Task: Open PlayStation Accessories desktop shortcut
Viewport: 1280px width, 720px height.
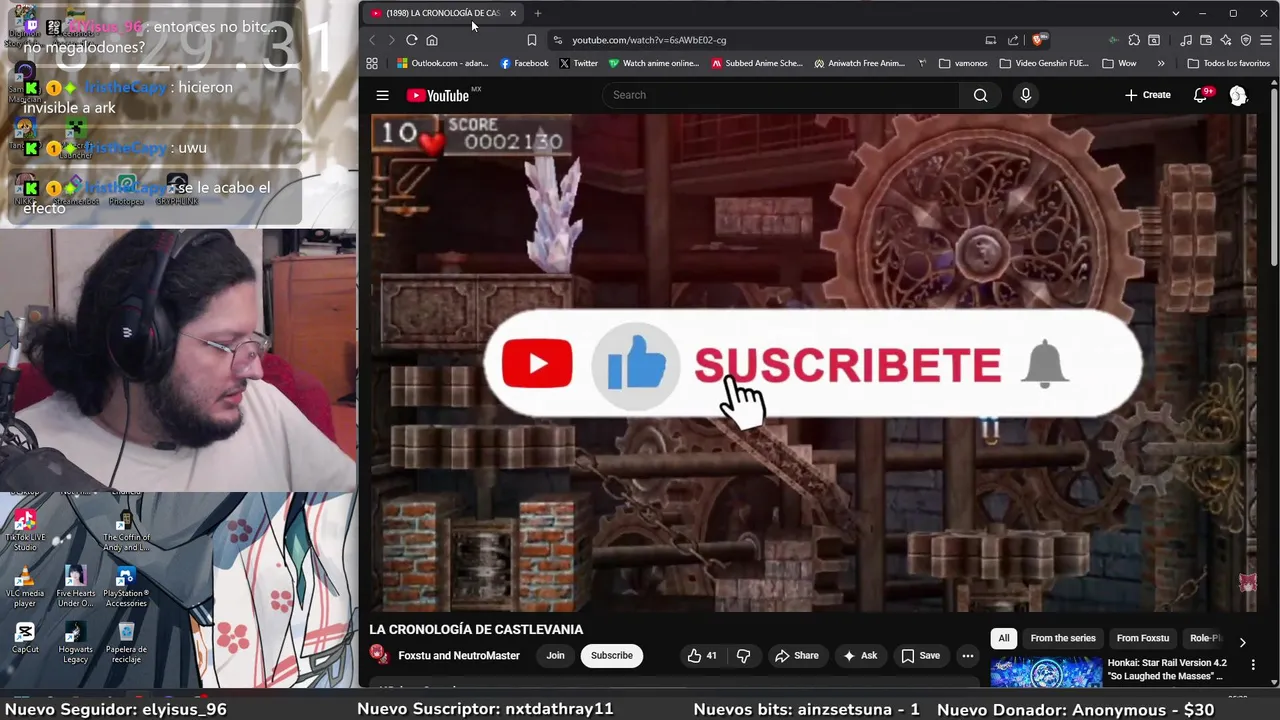Action: point(126,587)
